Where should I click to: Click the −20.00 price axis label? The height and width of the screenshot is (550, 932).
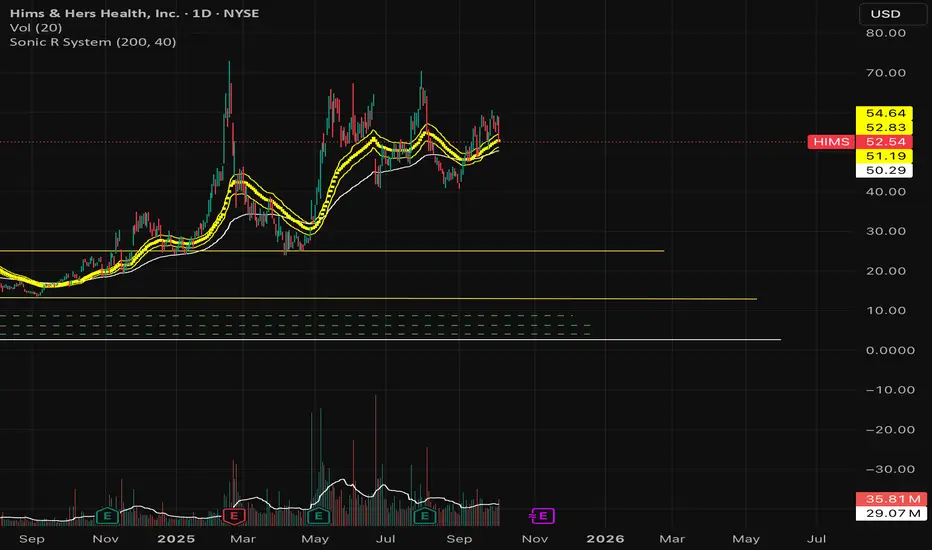(x=890, y=429)
